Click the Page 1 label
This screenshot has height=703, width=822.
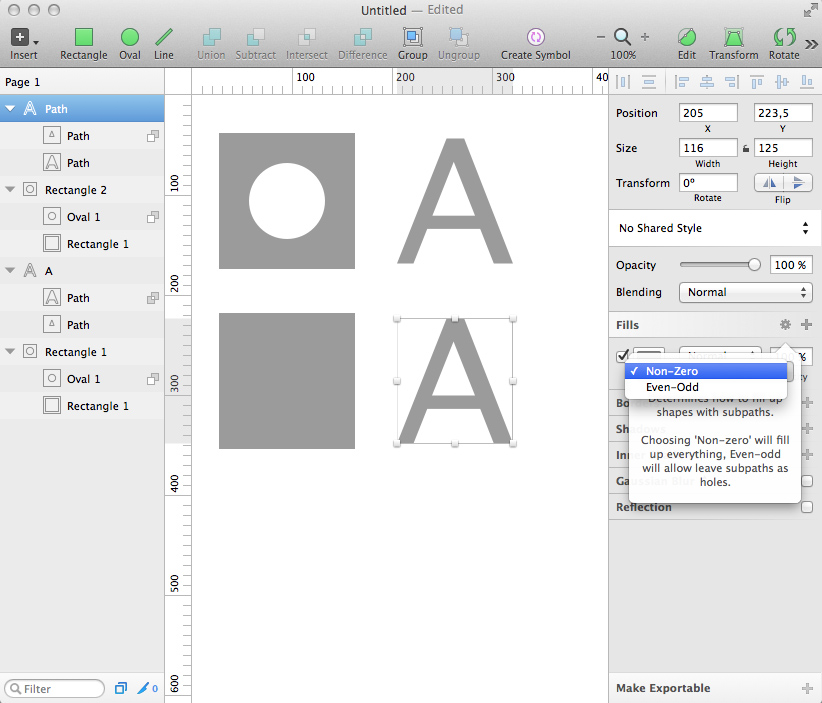point(24,81)
